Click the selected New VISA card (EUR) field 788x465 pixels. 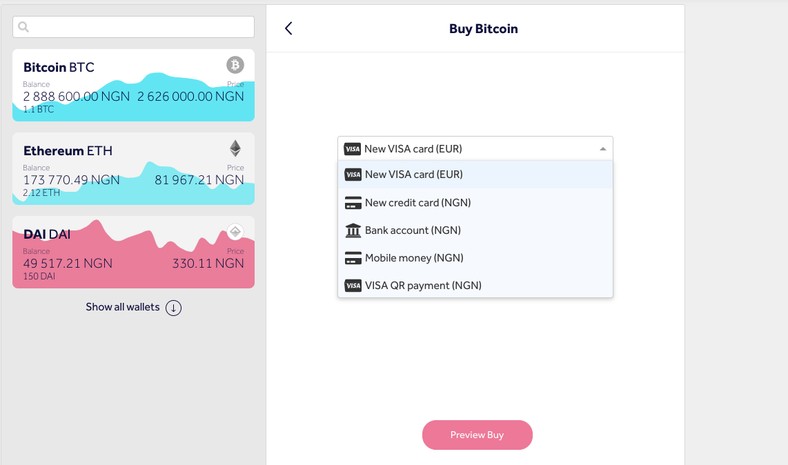470,149
